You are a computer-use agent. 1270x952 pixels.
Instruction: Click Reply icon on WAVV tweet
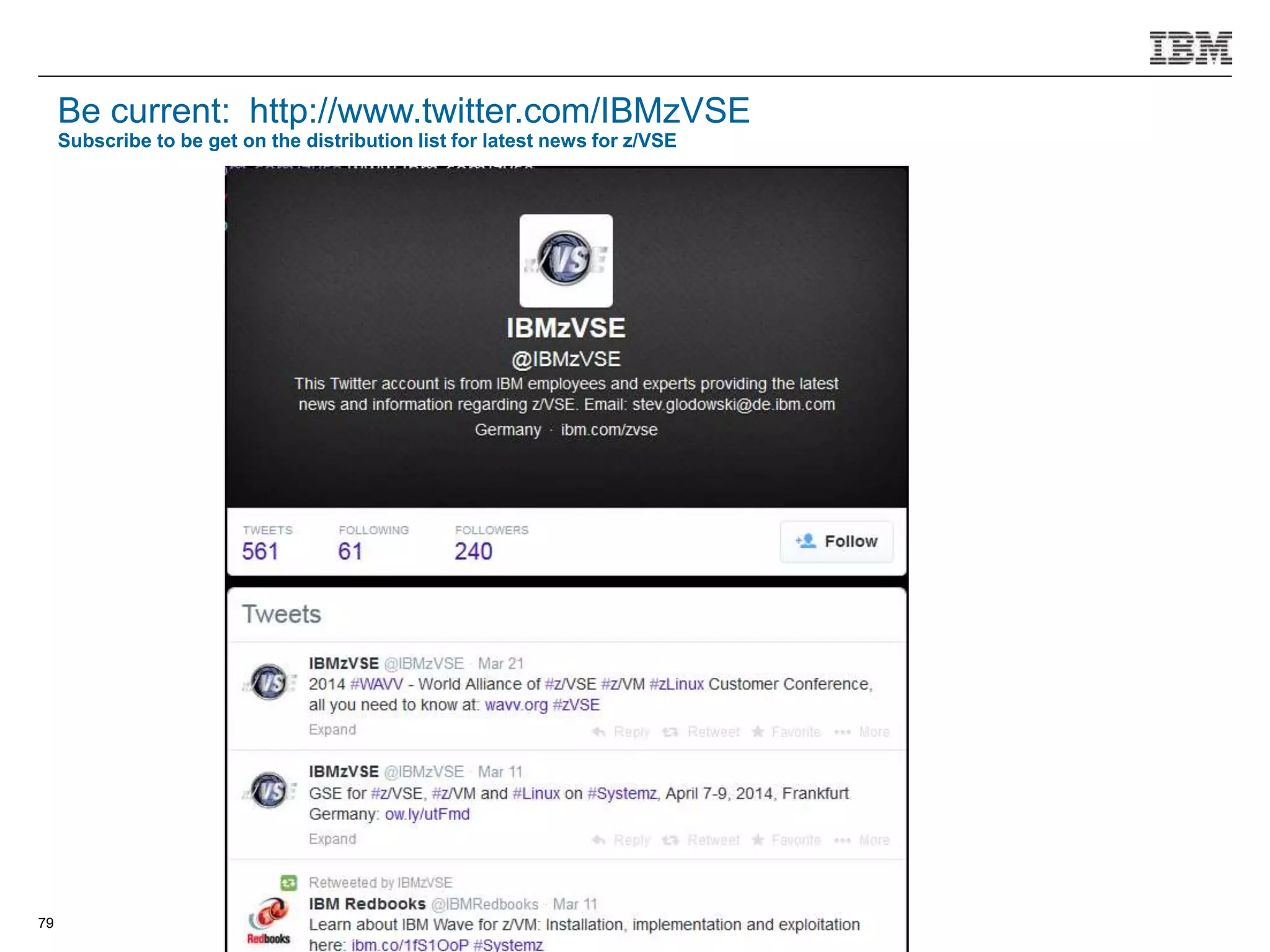point(599,732)
